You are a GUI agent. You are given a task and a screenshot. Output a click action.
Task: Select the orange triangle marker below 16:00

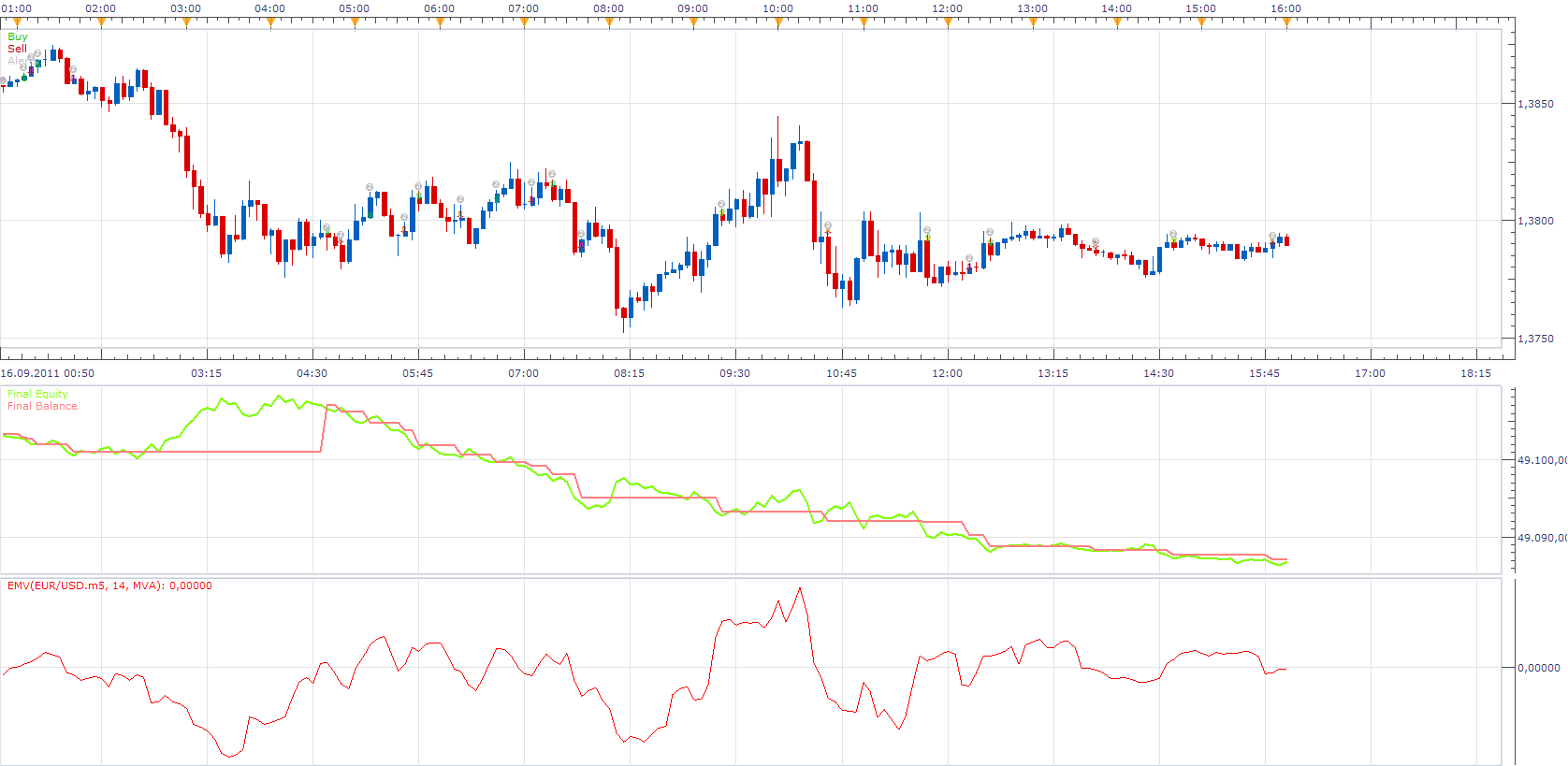coord(1286,23)
